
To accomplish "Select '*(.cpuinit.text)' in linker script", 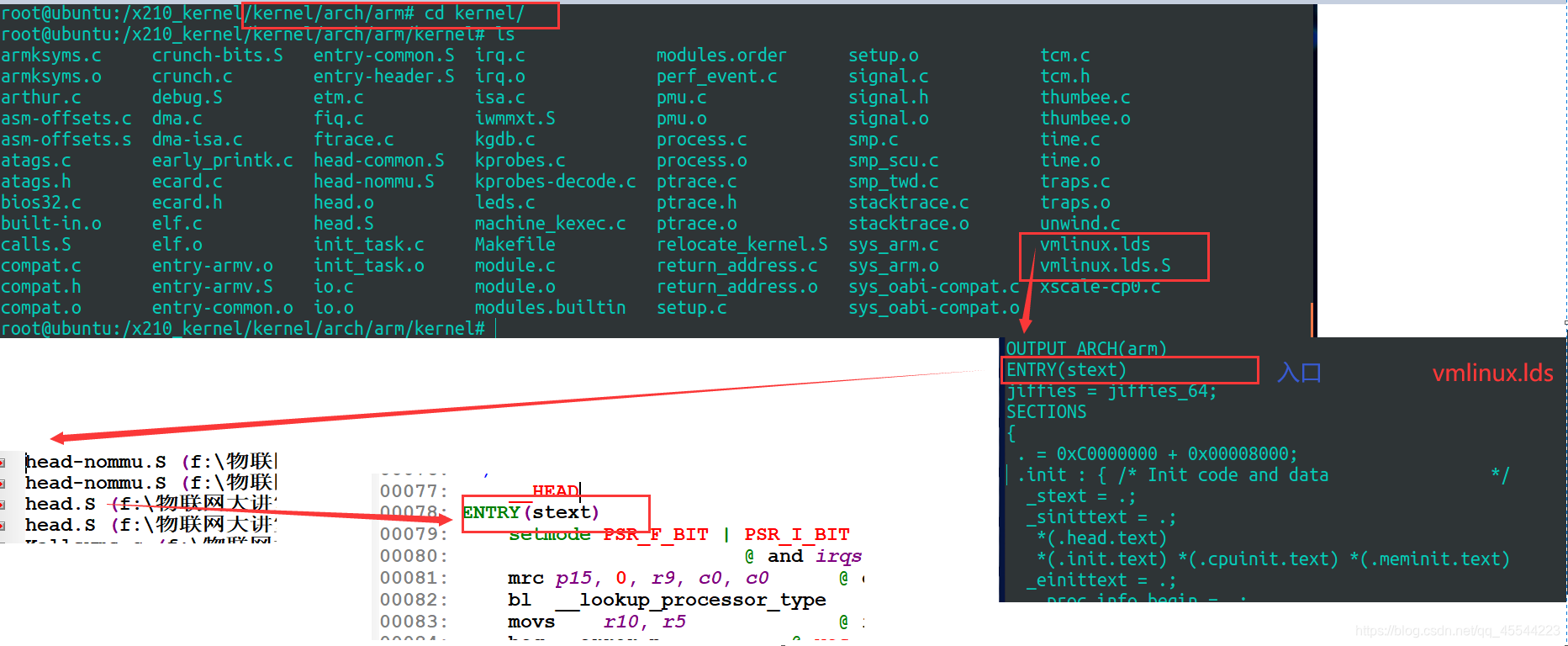I will [x=1258, y=559].
